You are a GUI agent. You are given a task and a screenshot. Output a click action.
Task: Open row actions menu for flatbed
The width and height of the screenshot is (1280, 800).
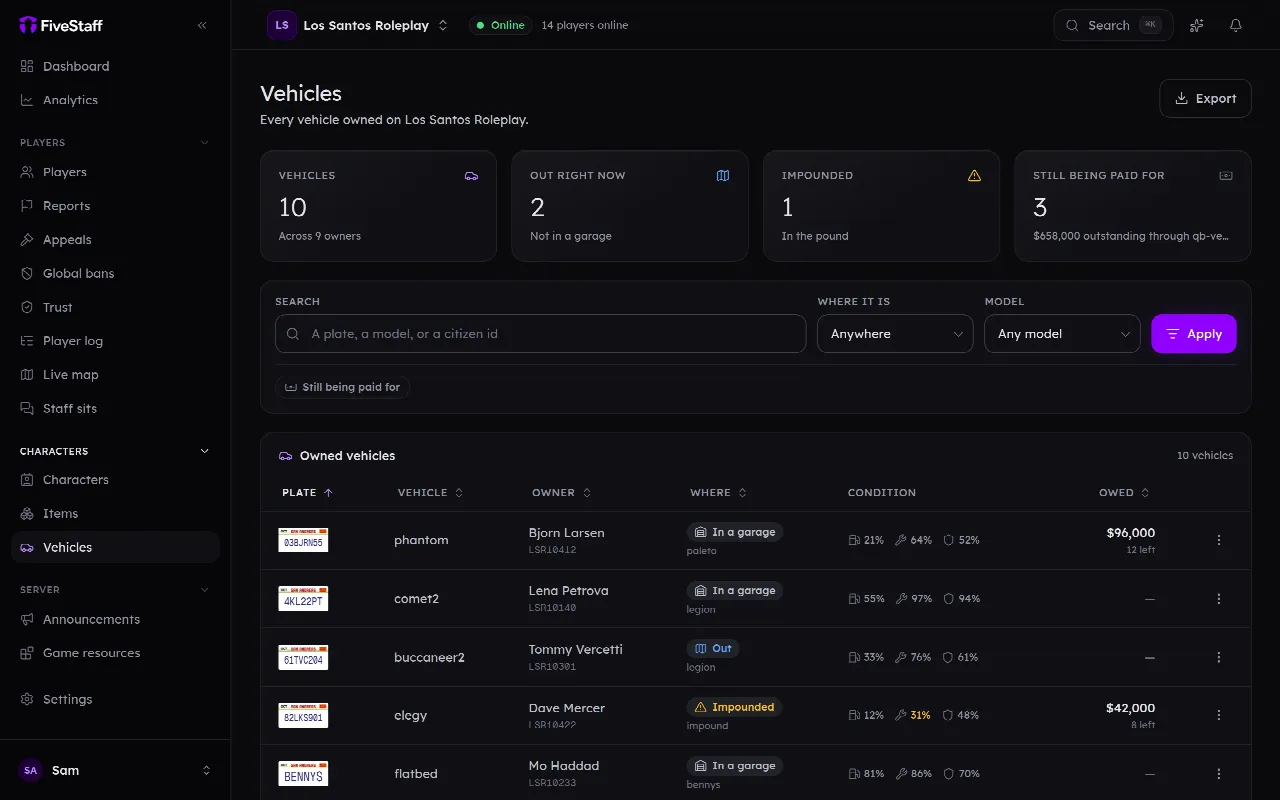[1219, 774]
